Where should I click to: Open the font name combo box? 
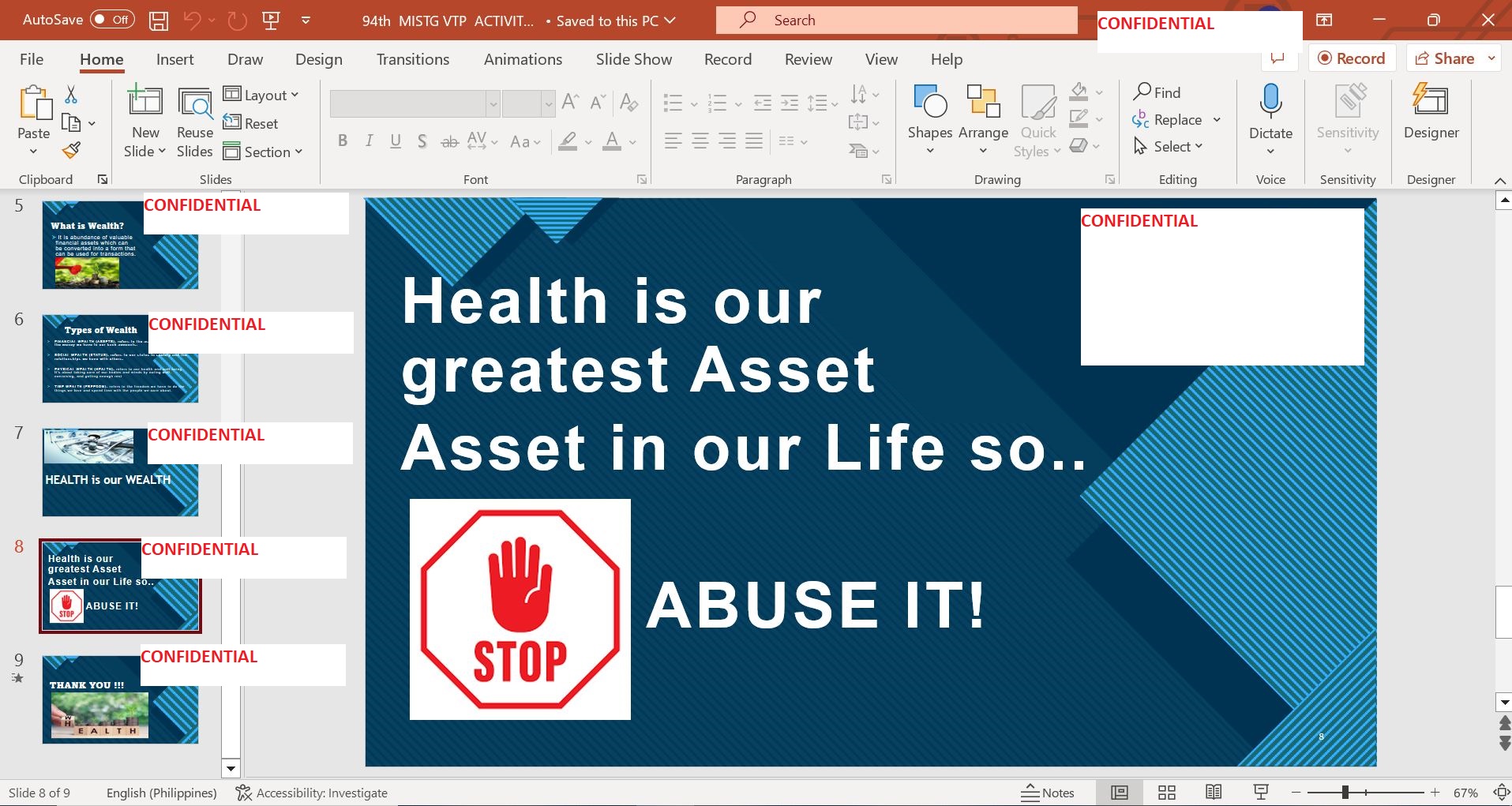pyautogui.click(x=415, y=103)
